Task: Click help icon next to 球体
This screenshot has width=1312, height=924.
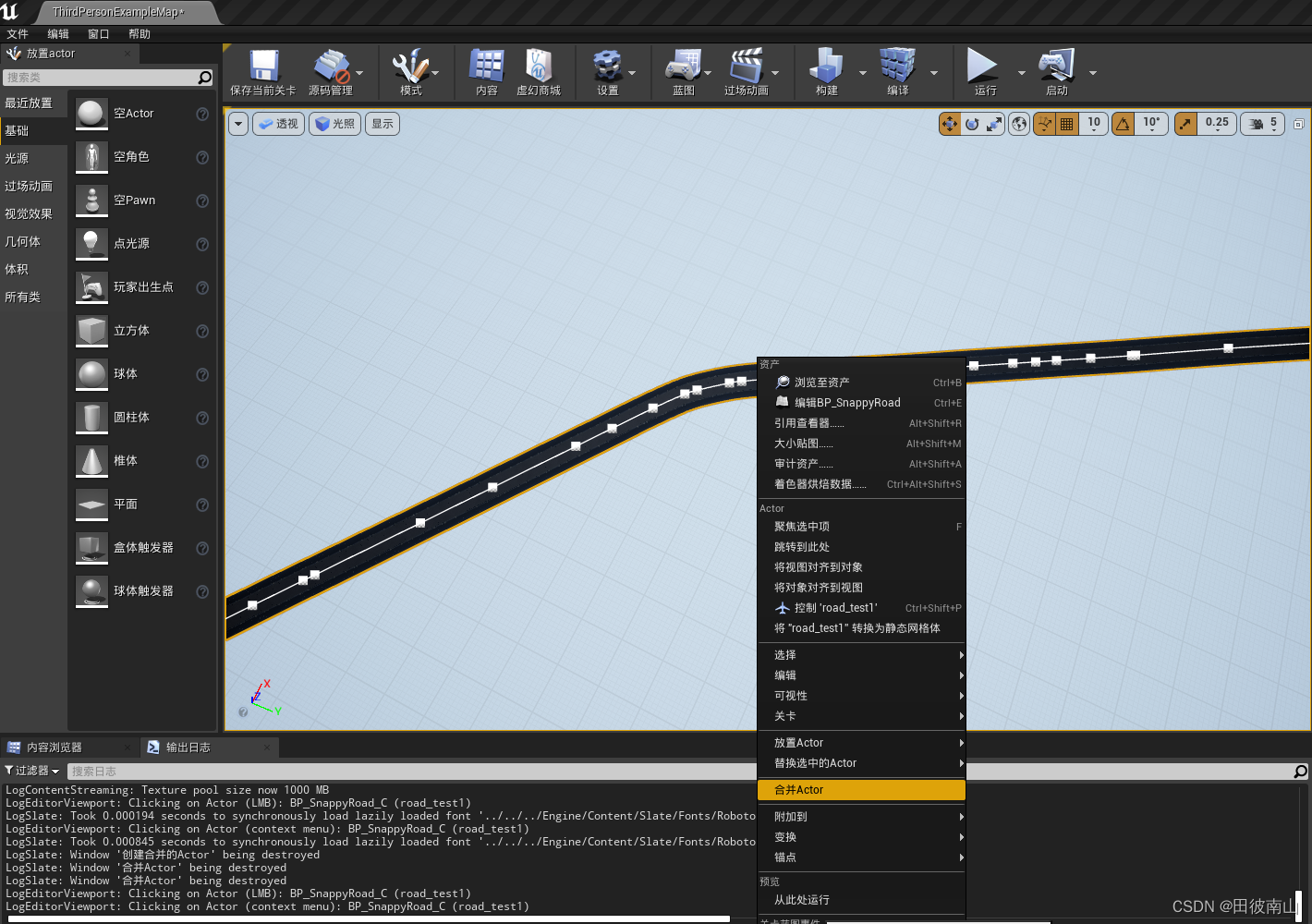Action: (202, 374)
